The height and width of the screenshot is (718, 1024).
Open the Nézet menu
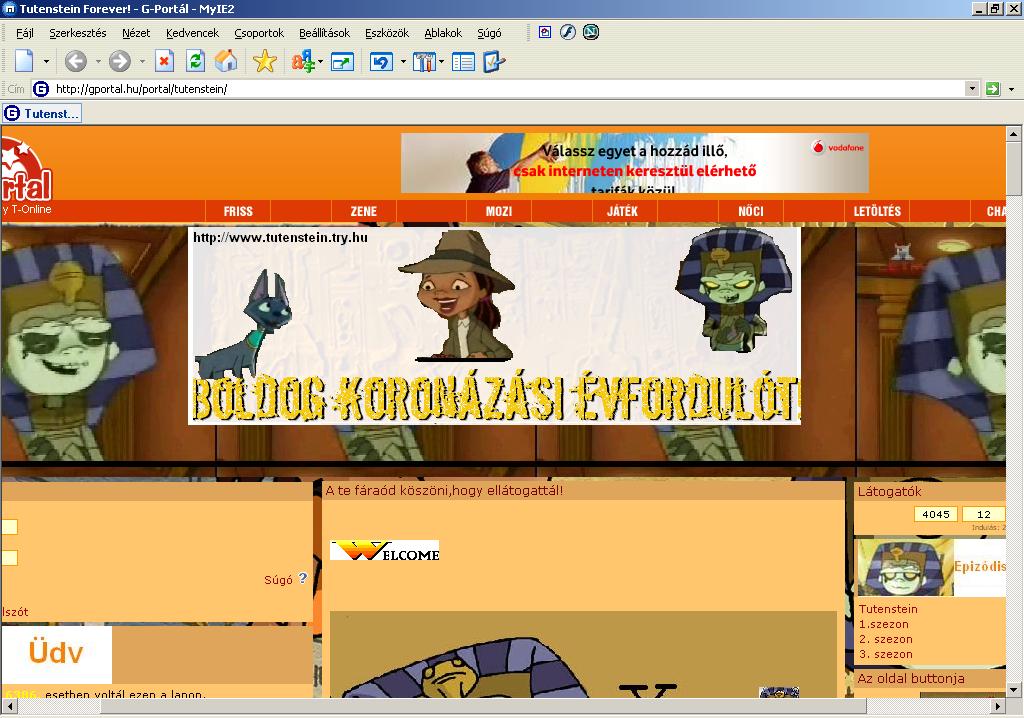click(136, 33)
